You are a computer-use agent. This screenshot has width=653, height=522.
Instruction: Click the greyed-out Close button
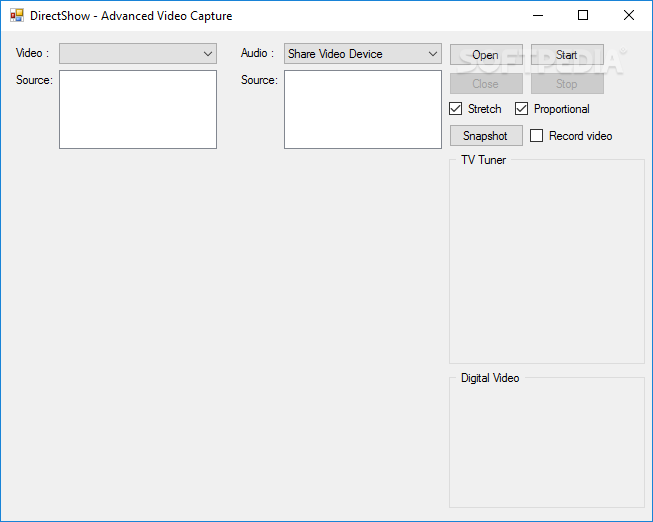486,84
